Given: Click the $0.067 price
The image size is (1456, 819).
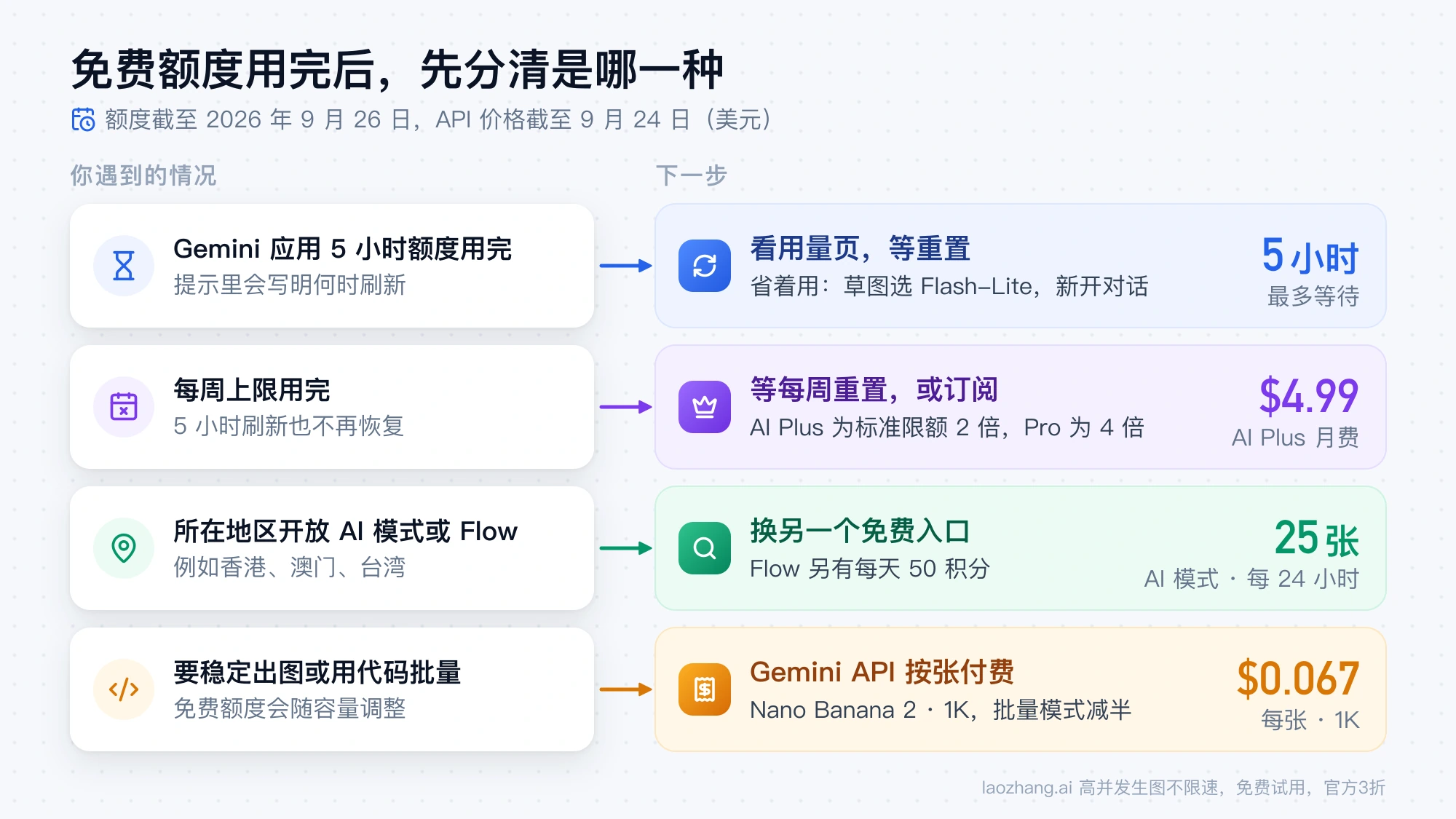Looking at the screenshot, I should pos(1298,679).
